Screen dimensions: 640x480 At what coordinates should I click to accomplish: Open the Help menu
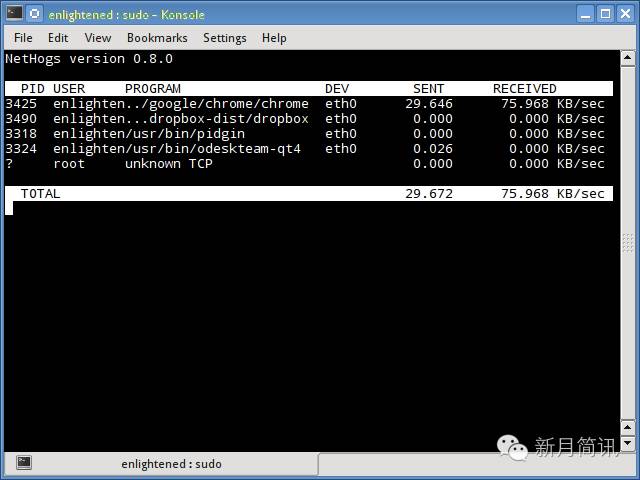274,38
